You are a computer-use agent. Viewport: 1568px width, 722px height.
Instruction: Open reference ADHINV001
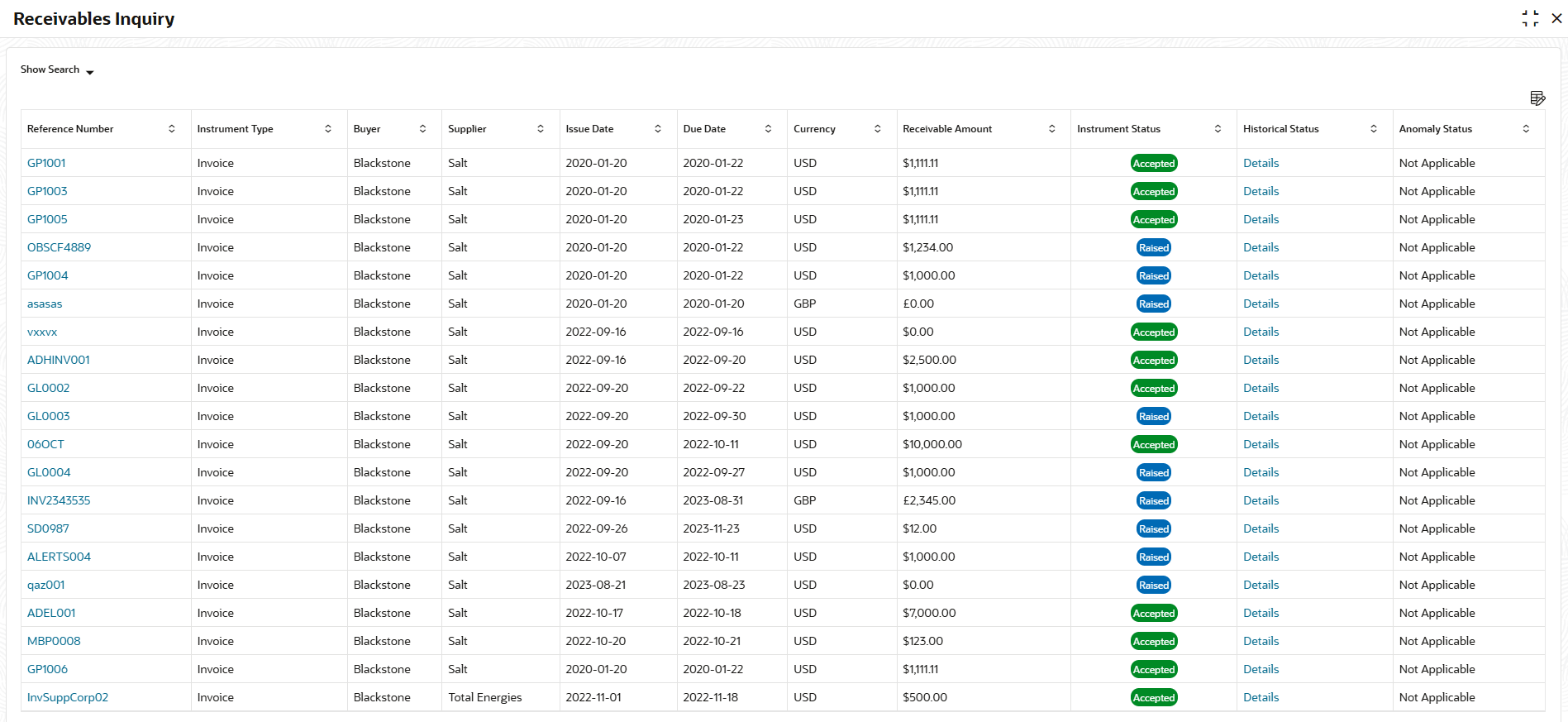tap(59, 360)
